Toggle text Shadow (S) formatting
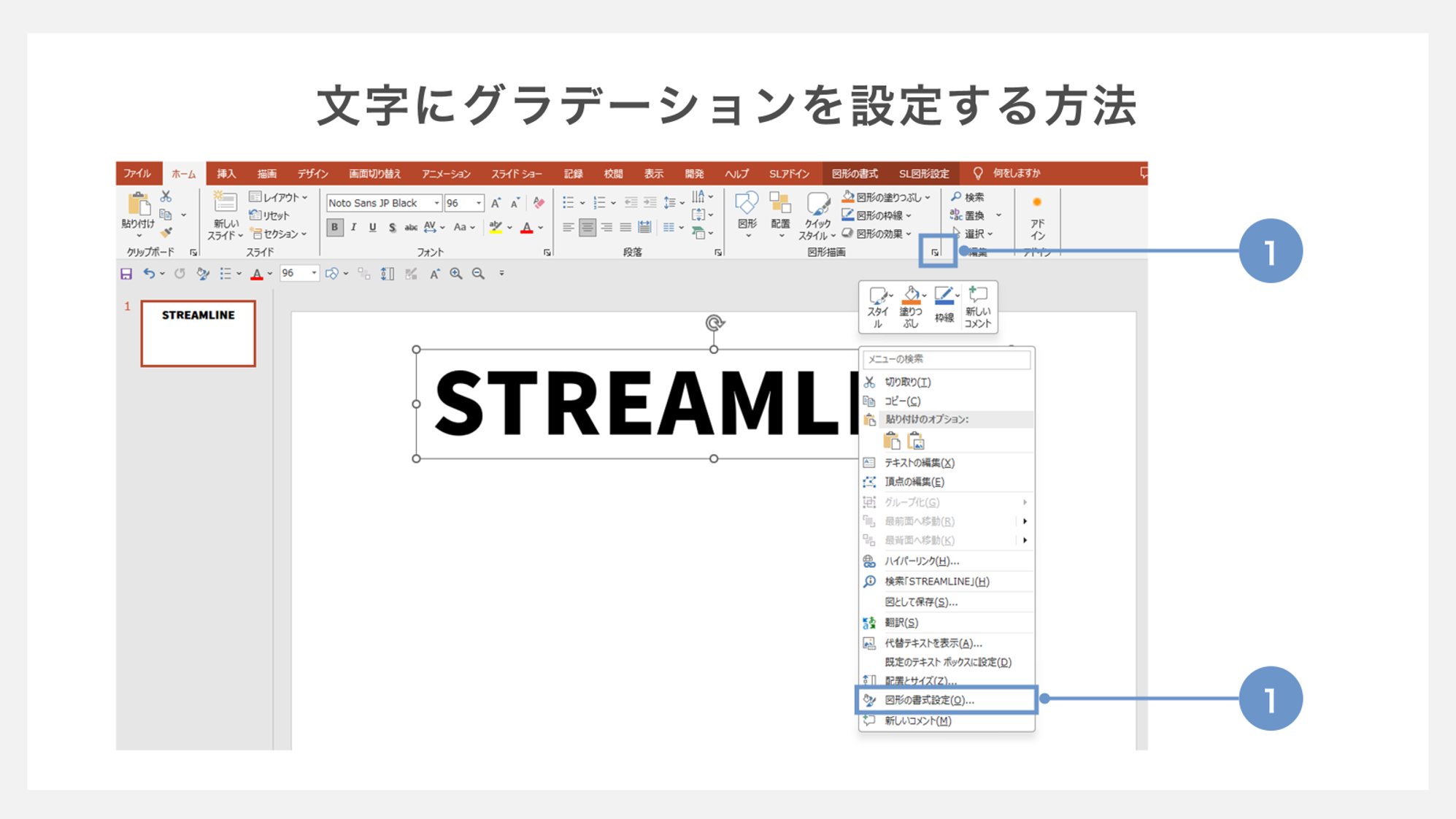 (x=392, y=228)
